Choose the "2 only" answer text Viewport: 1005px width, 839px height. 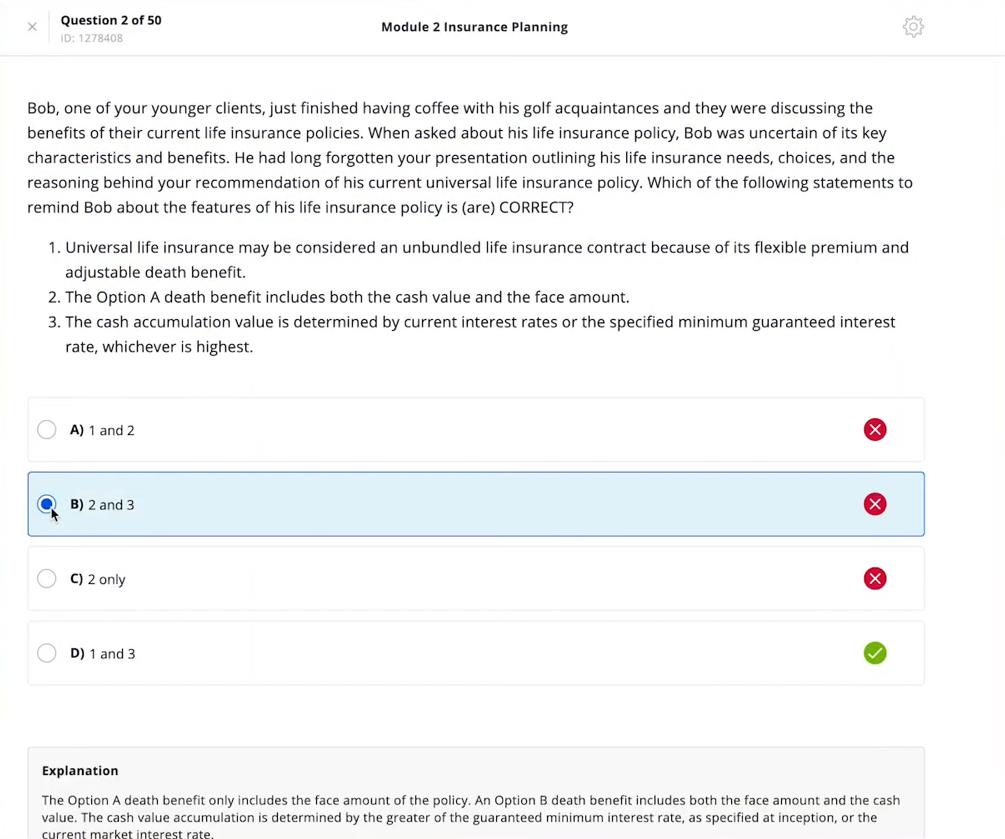106,580
